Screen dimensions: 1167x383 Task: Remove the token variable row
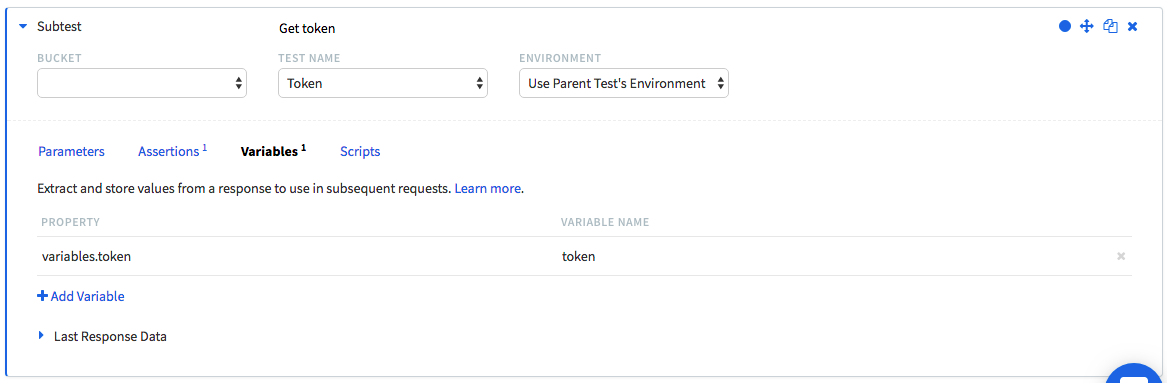(x=1121, y=257)
